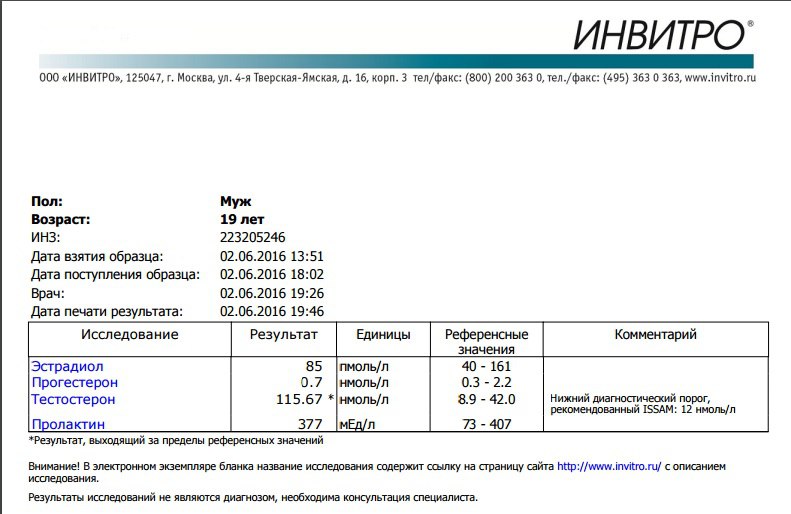Select the ИНЗ number 223205246
The width and height of the screenshot is (791, 514).
(x=253, y=238)
